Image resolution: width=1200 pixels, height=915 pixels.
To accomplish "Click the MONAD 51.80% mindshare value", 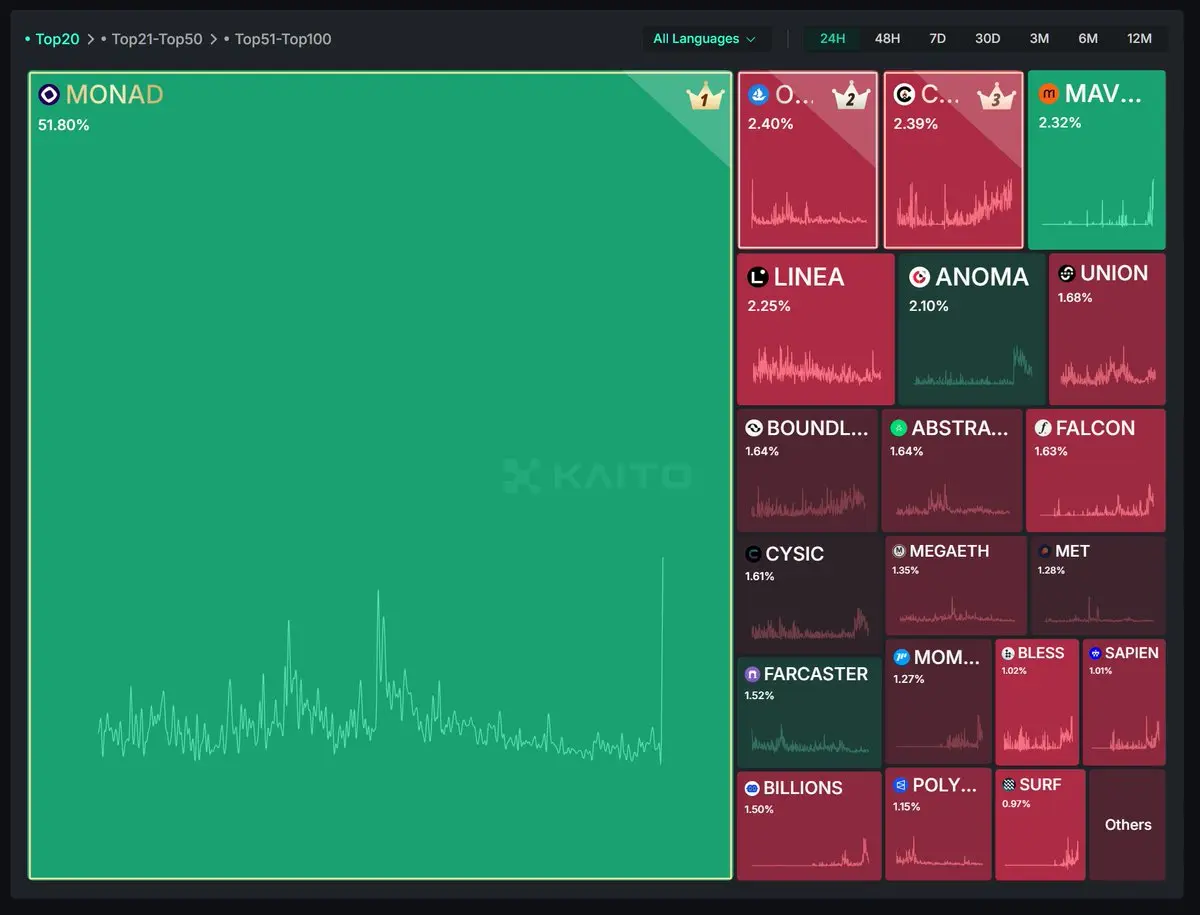I will point(64,125).
